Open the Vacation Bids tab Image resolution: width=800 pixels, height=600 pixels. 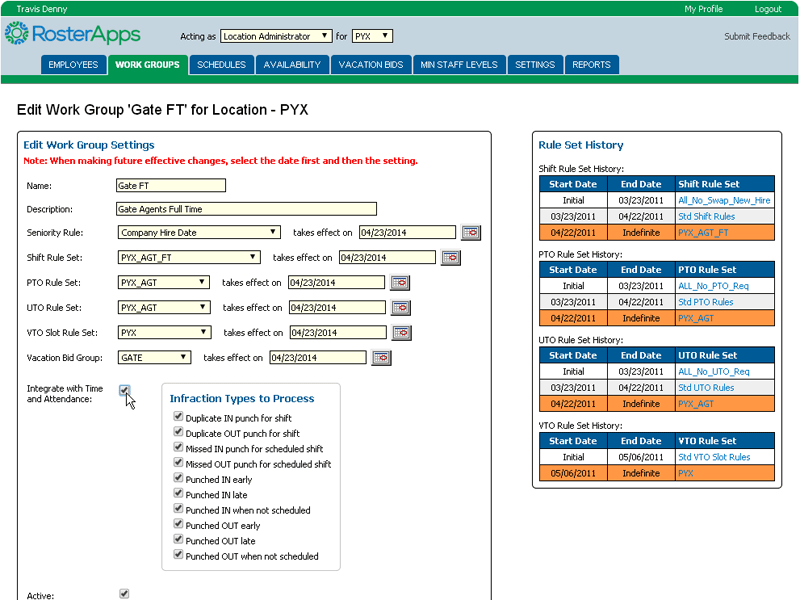[371, 65]
